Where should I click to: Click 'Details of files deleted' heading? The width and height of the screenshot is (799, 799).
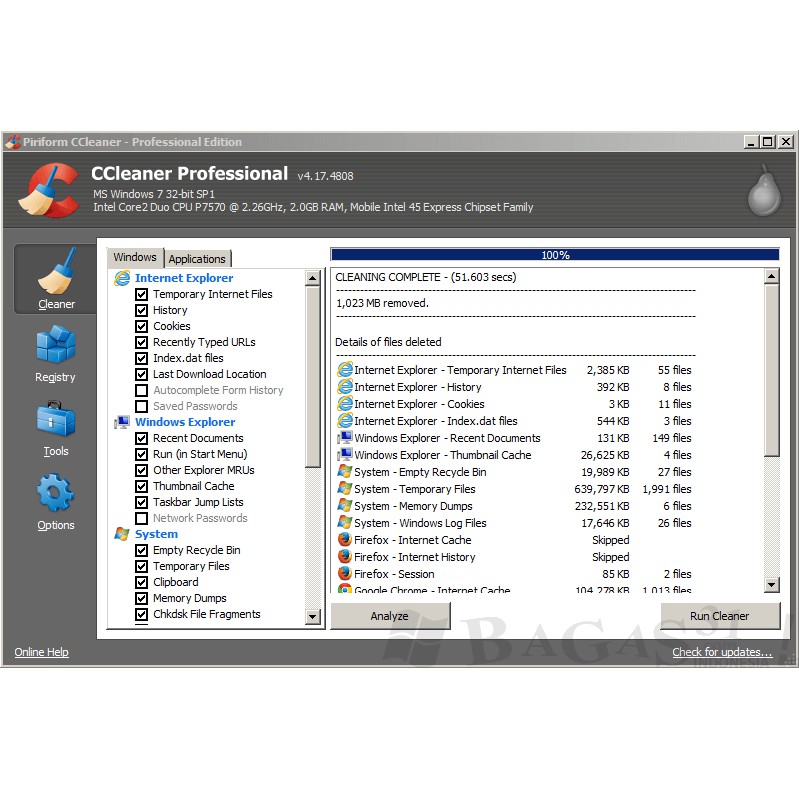tap(388, 342)
